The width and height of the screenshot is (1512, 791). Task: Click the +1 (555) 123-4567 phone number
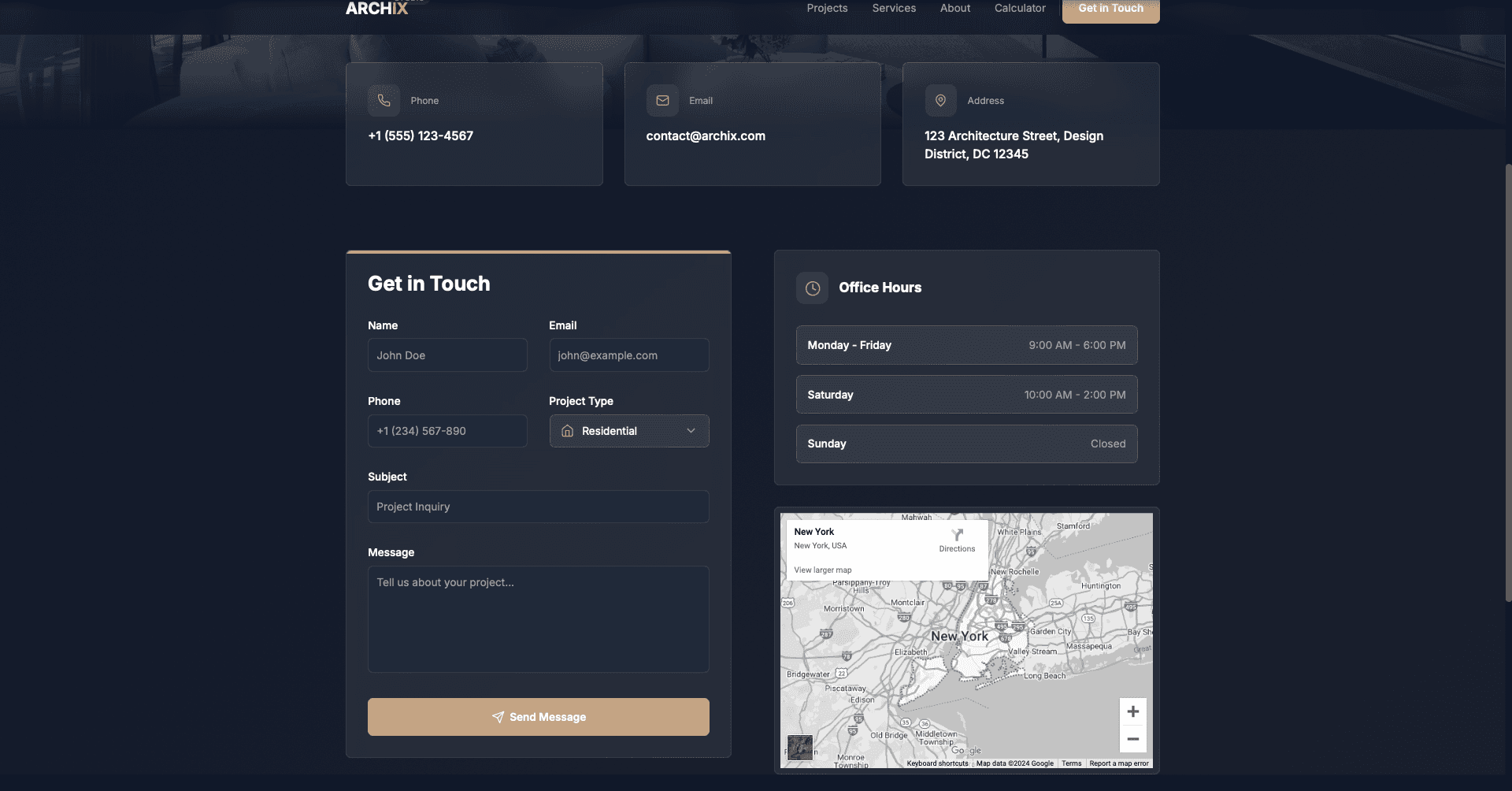(x=421, y=136)
